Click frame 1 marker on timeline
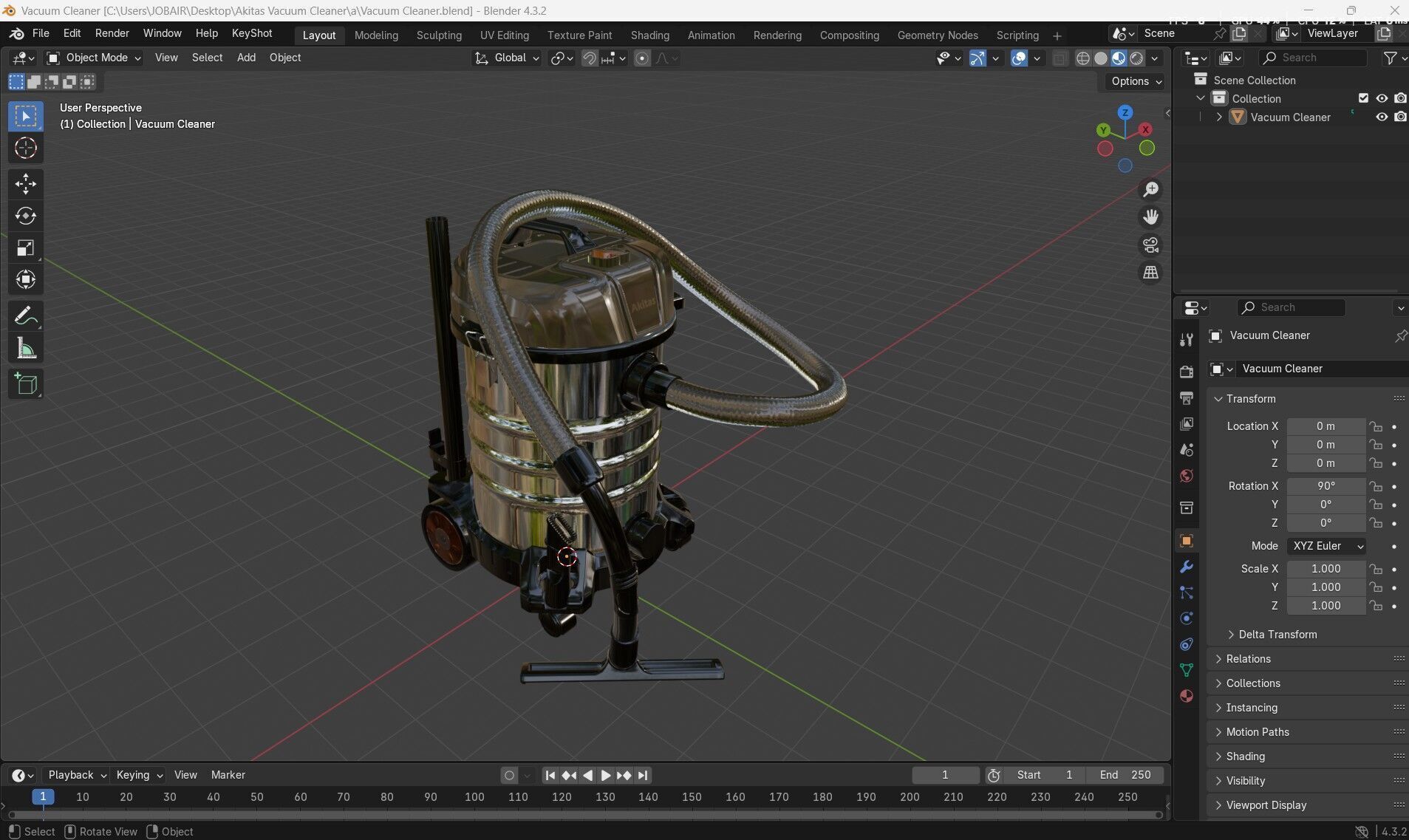Screen dimensions: 1409x840 point(43,797)
